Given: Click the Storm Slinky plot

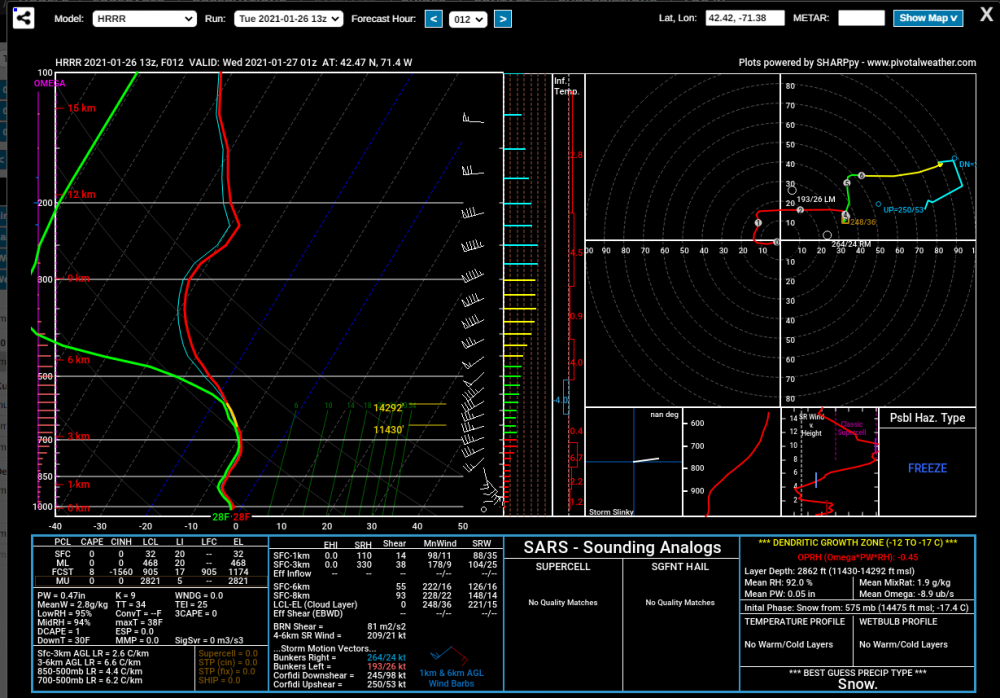Looking at the screenshot, I should [633, 461].
